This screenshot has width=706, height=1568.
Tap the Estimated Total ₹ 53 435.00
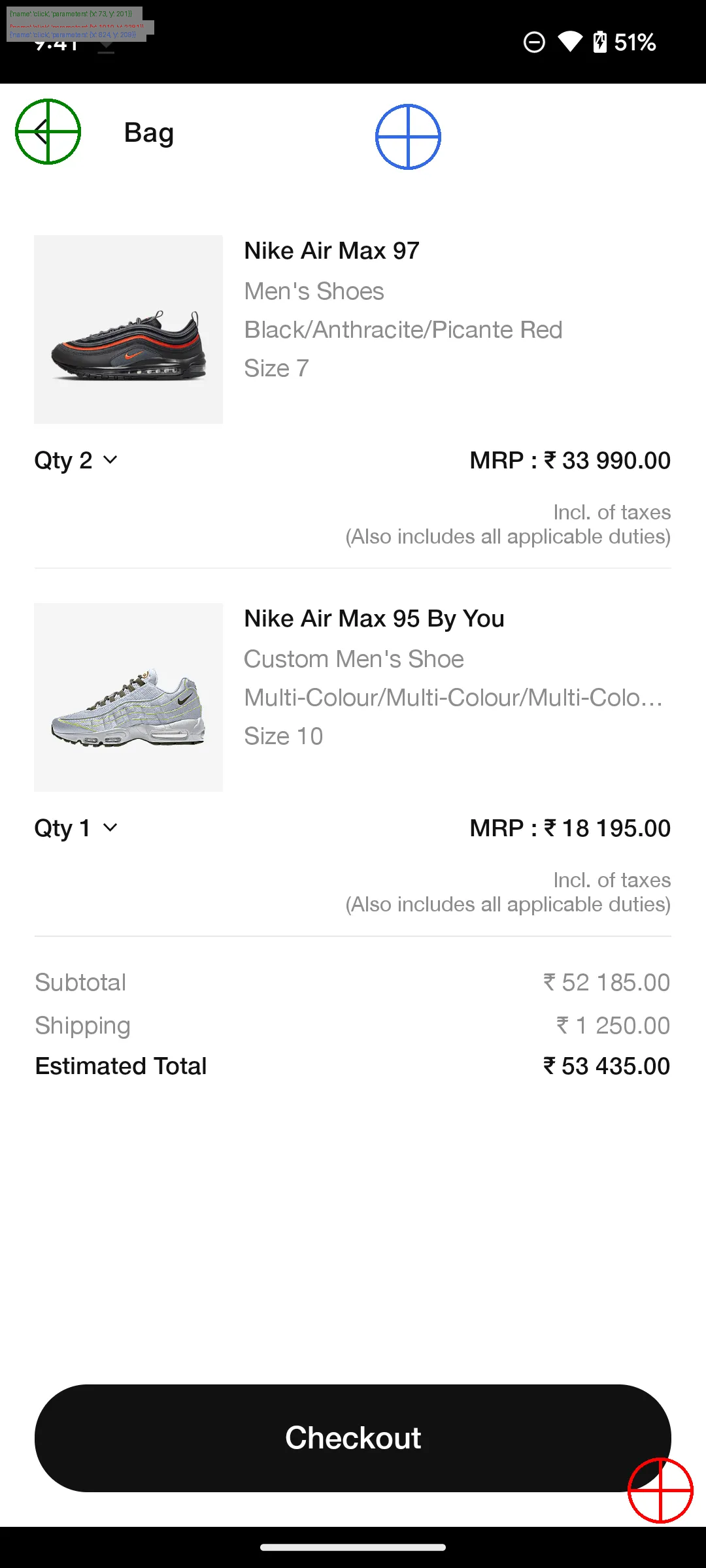click(606, 1066)
